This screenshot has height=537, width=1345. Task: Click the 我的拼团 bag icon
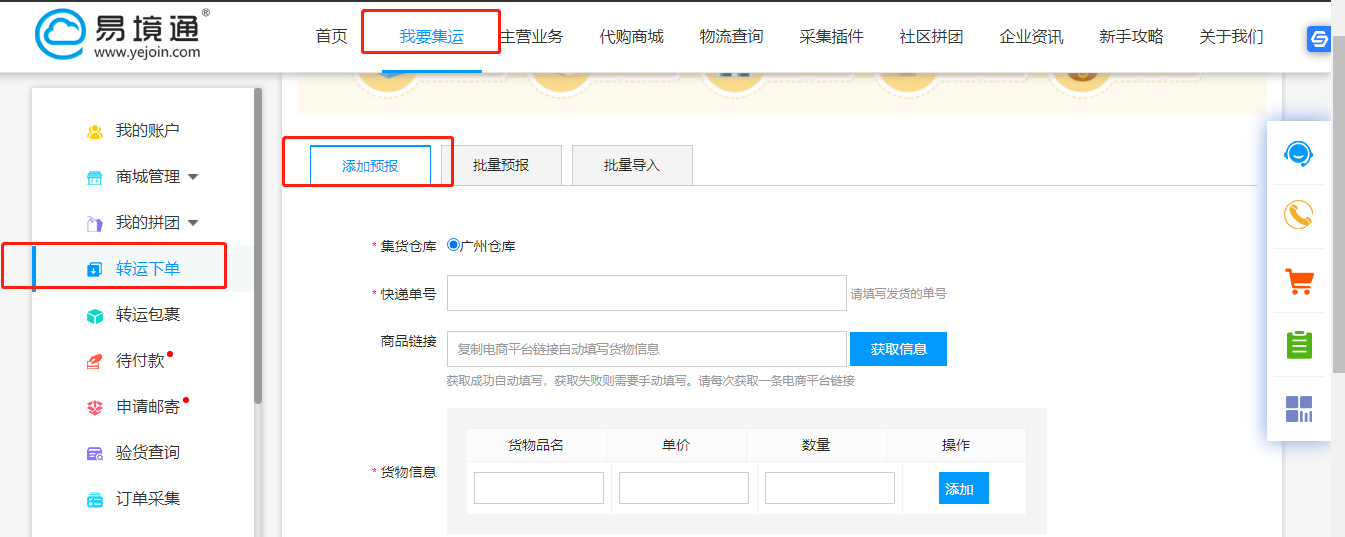pyautogui.click(x=95, y=223)
